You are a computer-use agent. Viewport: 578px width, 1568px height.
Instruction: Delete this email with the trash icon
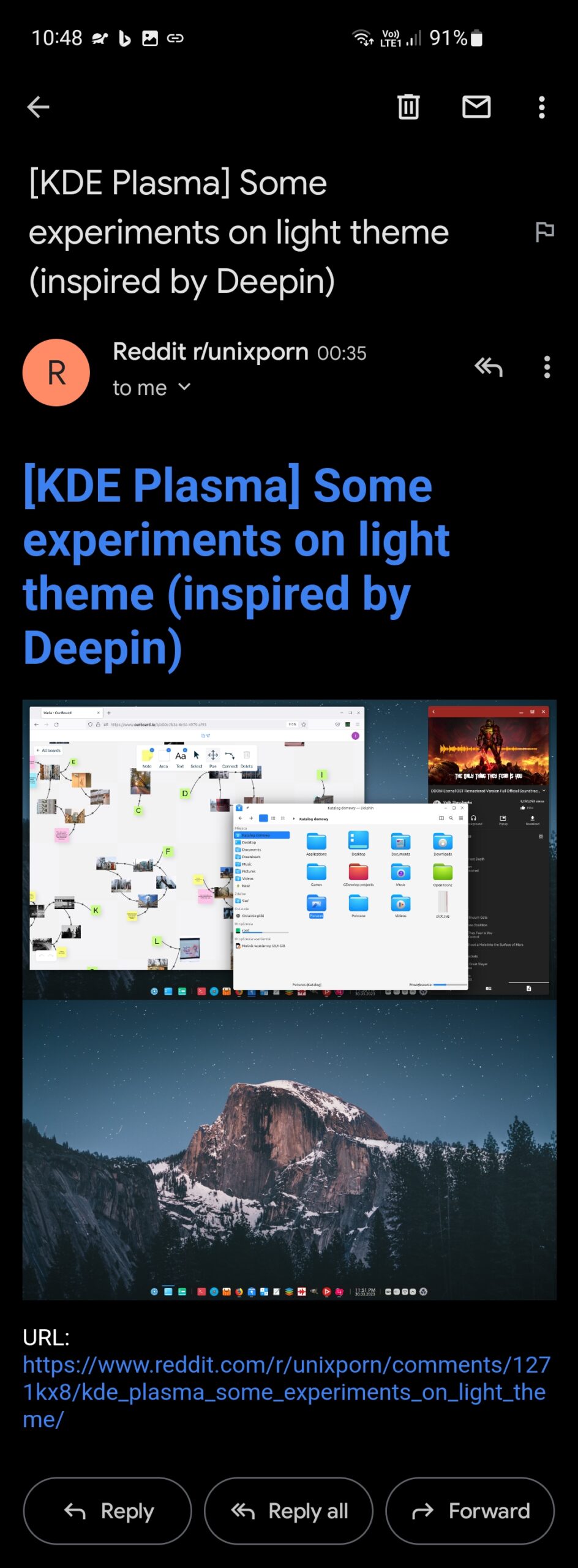click(x=408, y=107)
